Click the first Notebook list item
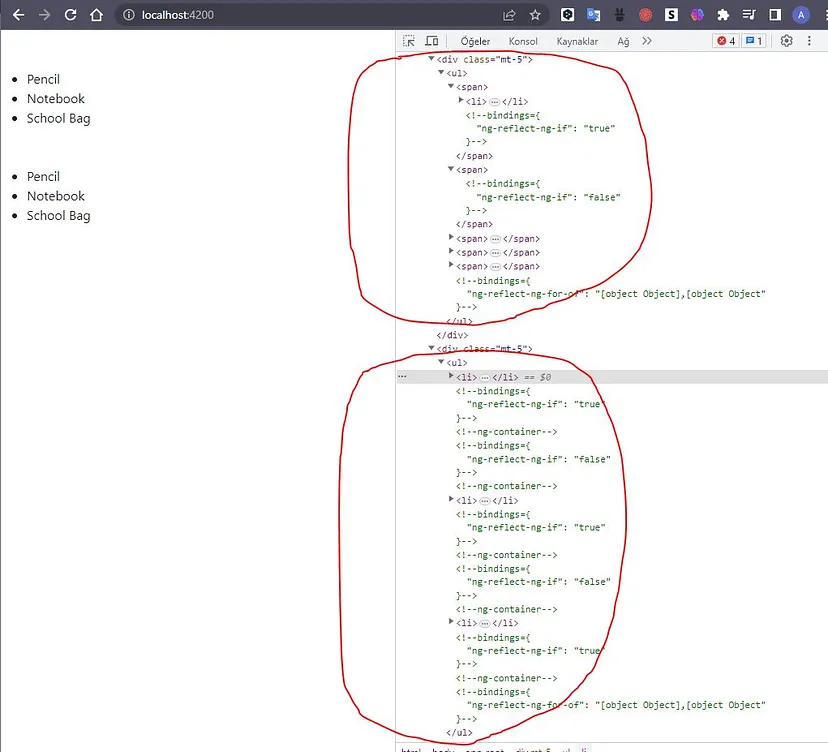The image size is (828, 752). 55,99
